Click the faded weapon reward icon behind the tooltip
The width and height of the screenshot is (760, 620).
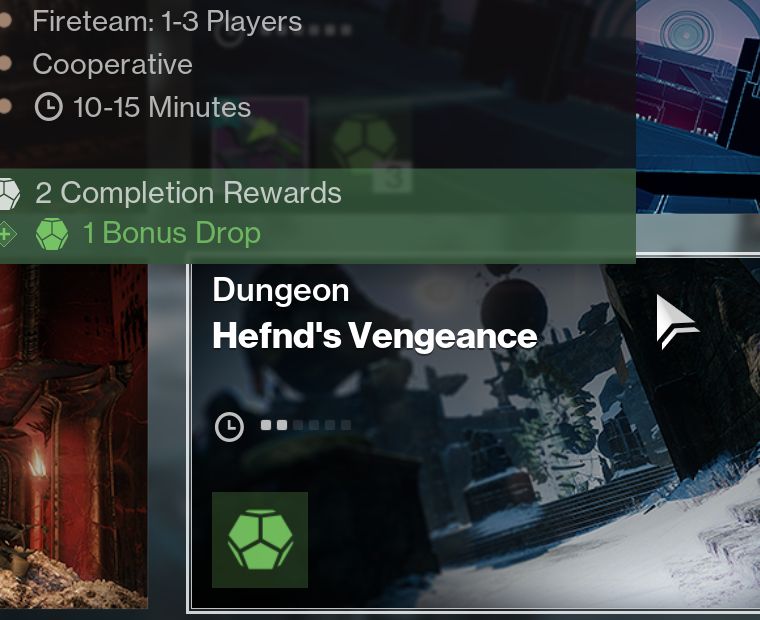pyautogui.click(x=261, y=133)
